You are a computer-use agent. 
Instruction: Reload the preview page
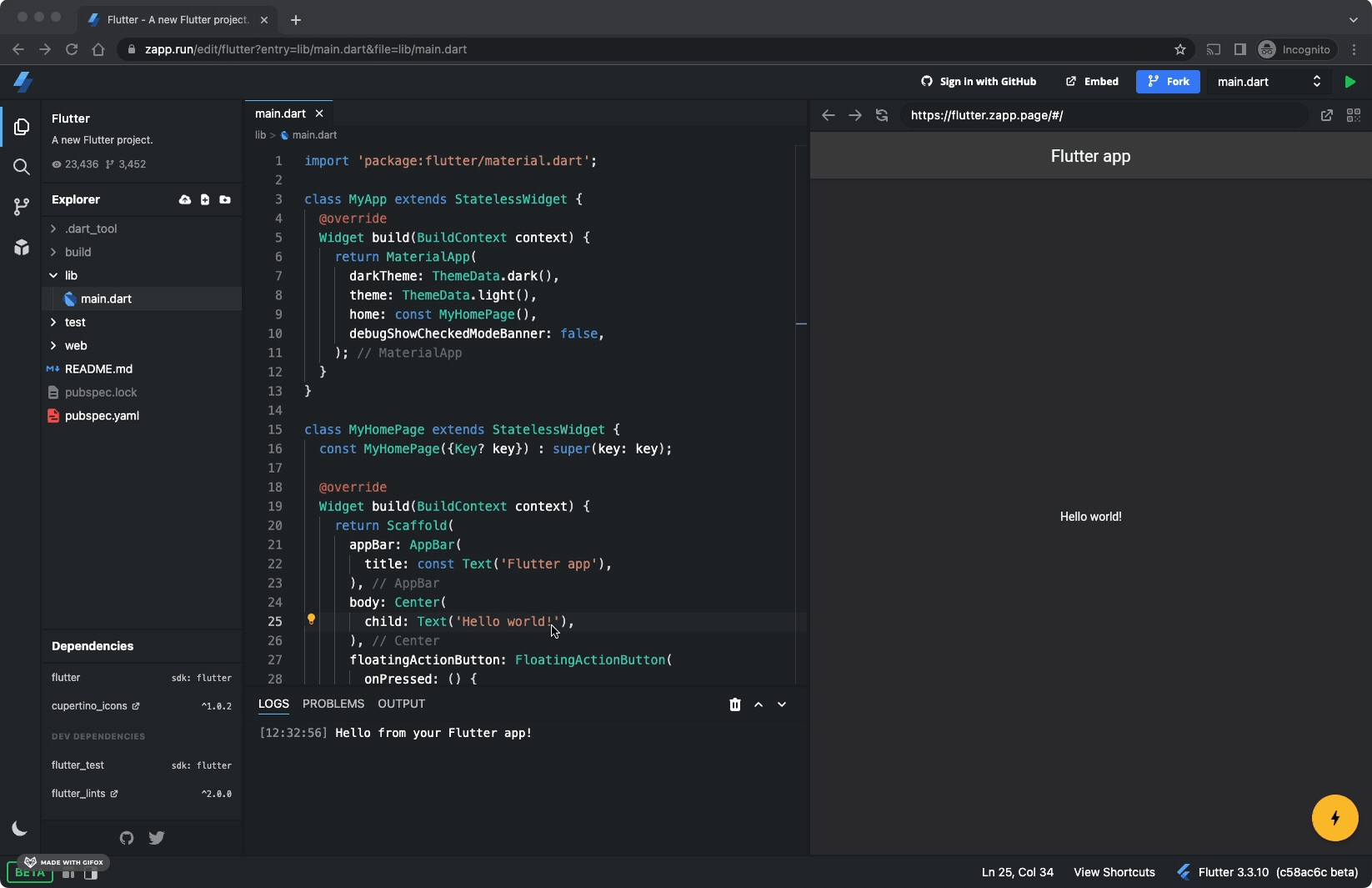click(882, 115)
